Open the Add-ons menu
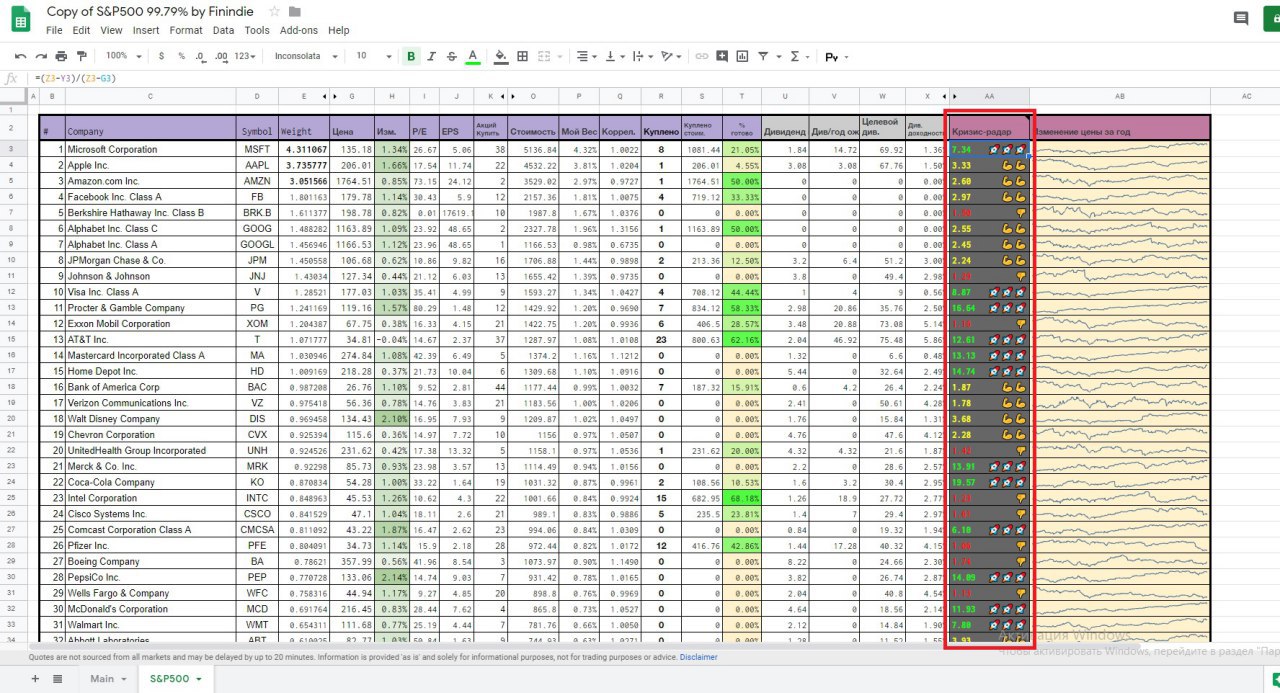The image size is (1280, 693). tap(299, 30)
